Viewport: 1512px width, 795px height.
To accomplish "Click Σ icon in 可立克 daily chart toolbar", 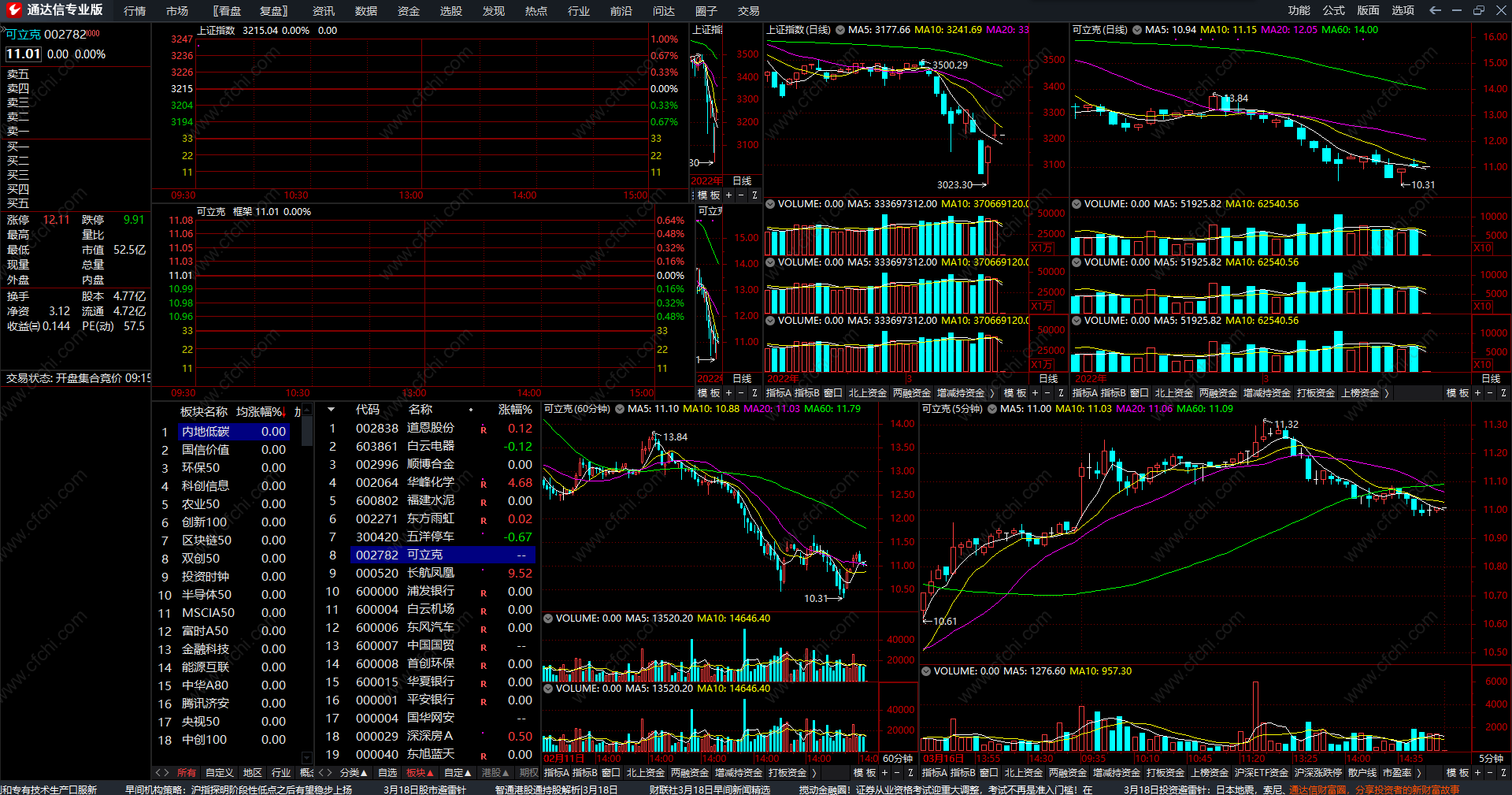I will pyautogui.click(x=1503, y=392).
